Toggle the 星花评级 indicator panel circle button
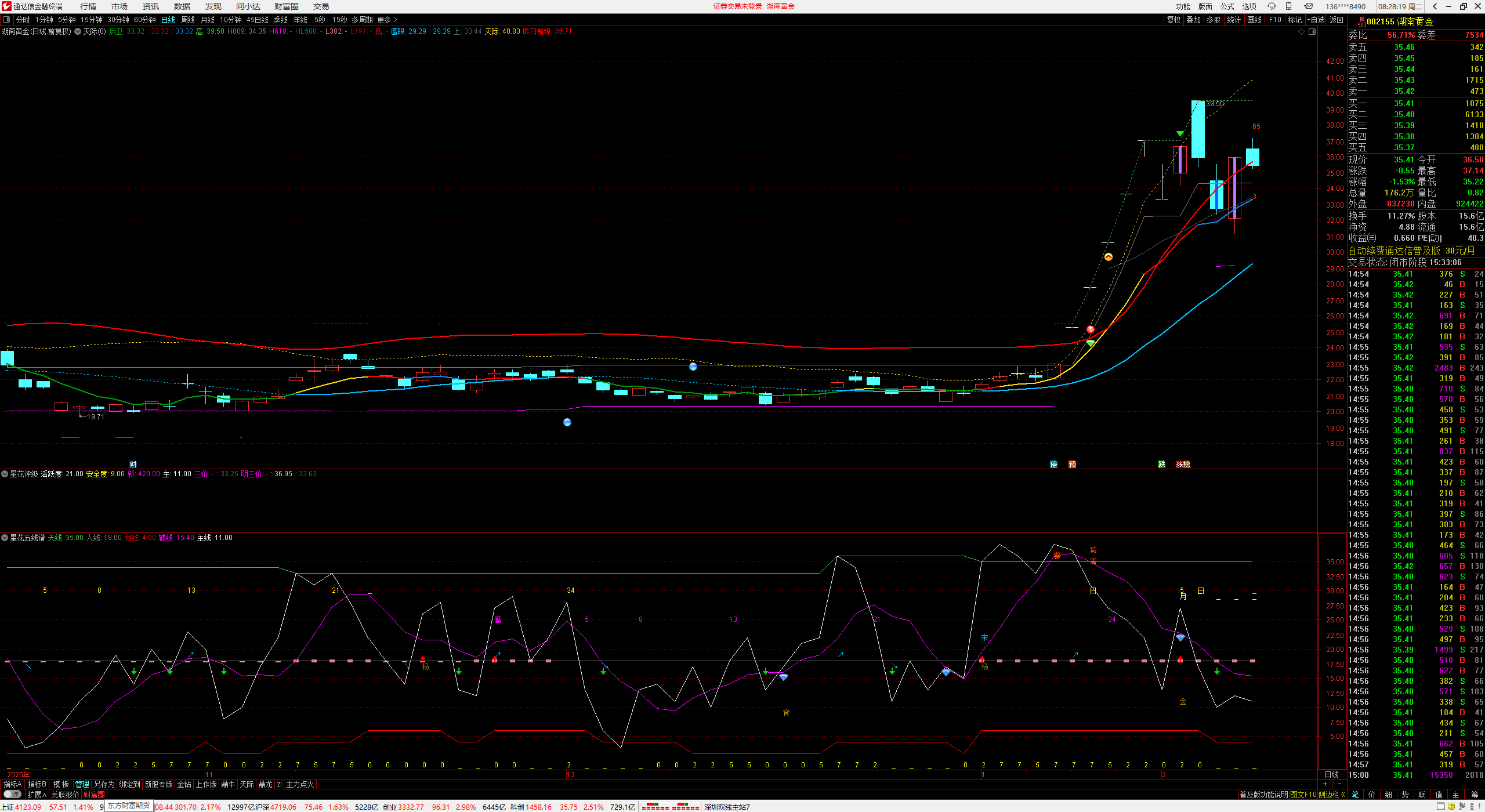This screenshot has height=812, width=1485. (5, 474)
